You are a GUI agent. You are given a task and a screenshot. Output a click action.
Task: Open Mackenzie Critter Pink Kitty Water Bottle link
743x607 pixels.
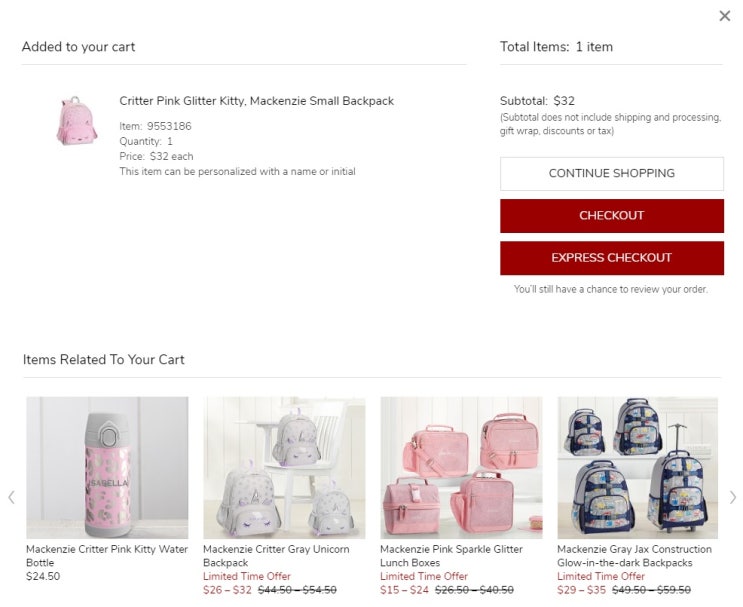coord(106,556)
